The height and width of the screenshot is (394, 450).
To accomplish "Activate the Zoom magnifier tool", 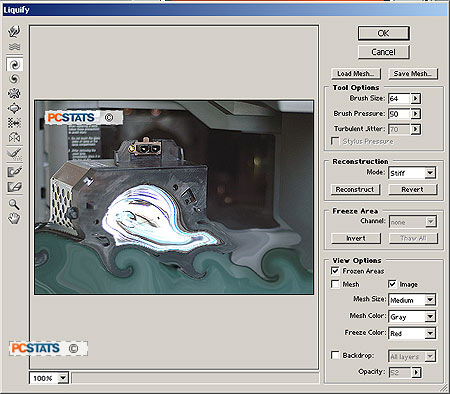I will click(x=14, y=204).
